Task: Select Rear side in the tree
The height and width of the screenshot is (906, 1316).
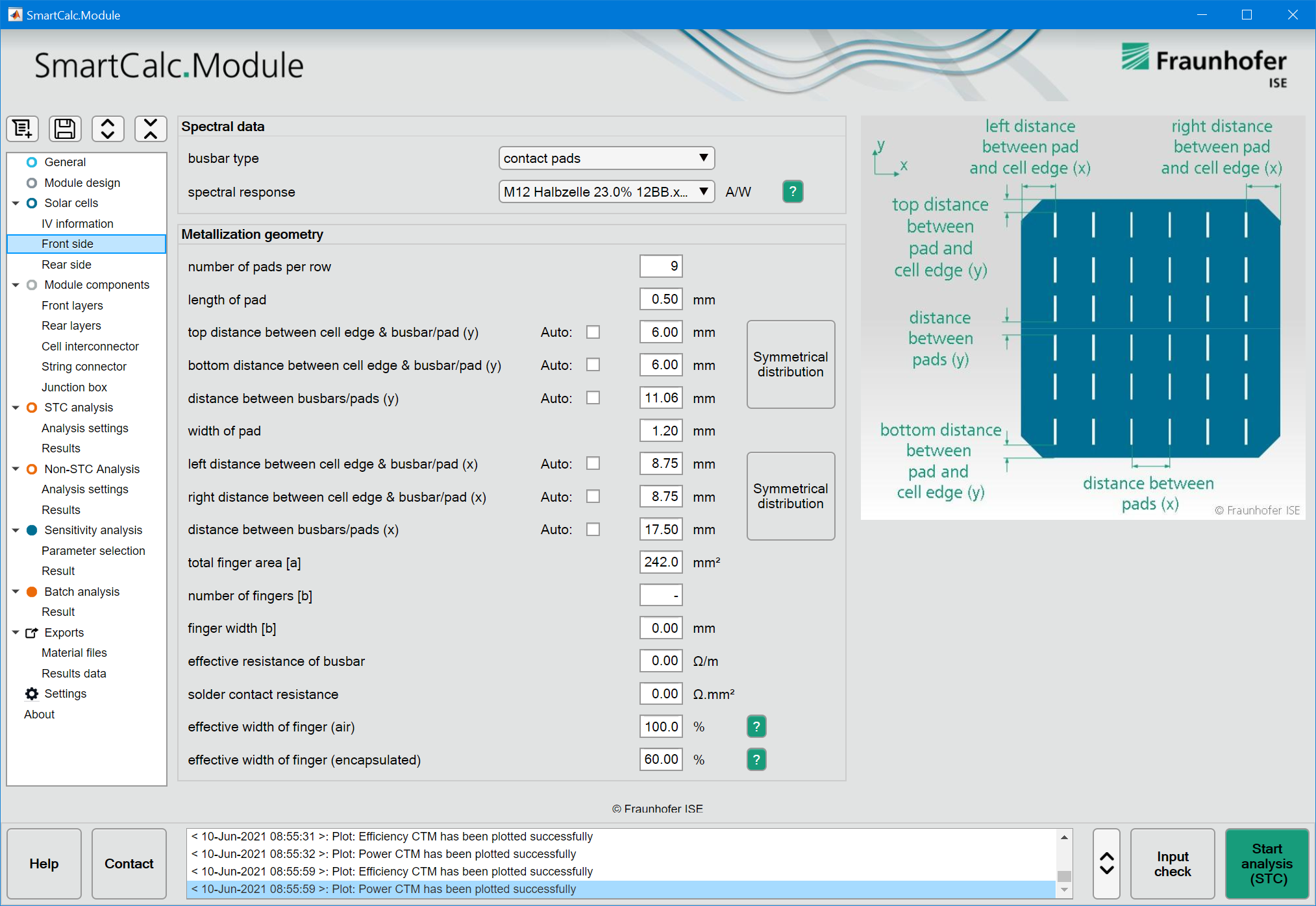Action: [66, 265]
